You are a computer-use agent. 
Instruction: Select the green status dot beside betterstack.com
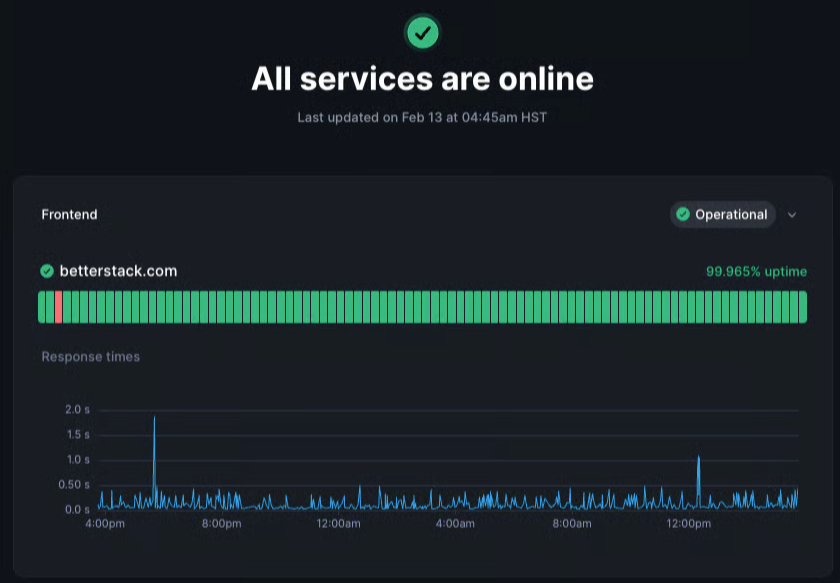47,271
